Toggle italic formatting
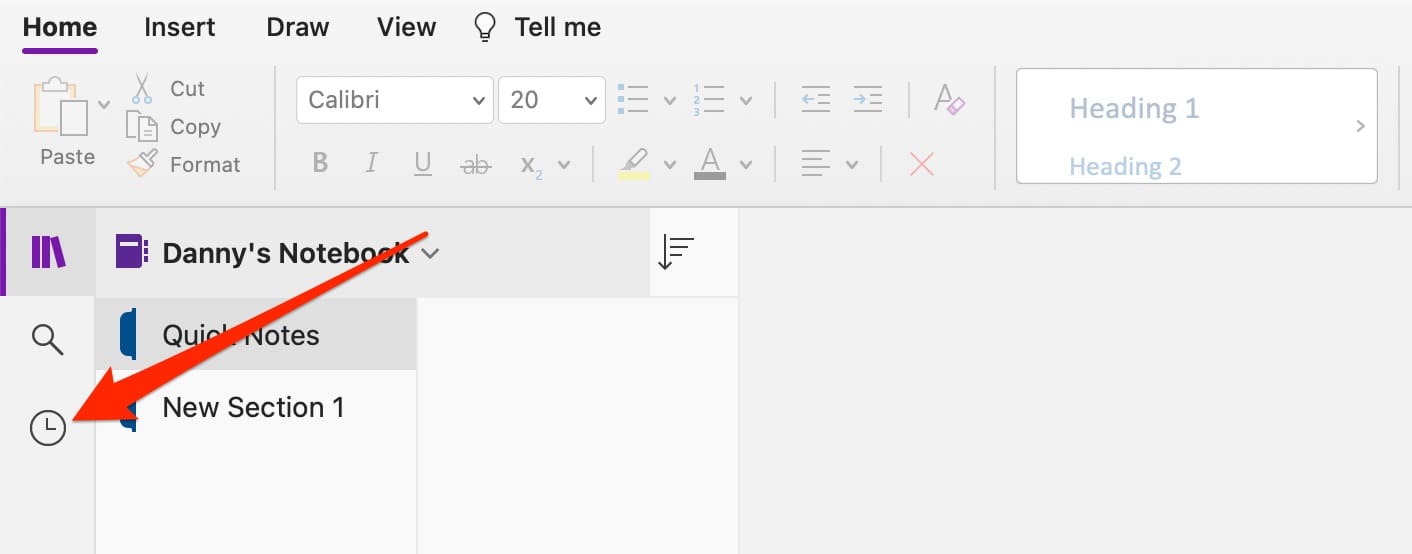 click(x=372, y=163)
